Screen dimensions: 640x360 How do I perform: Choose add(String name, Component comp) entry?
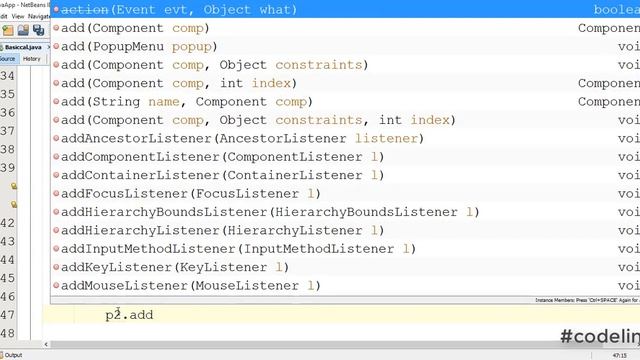click(345, 101)
